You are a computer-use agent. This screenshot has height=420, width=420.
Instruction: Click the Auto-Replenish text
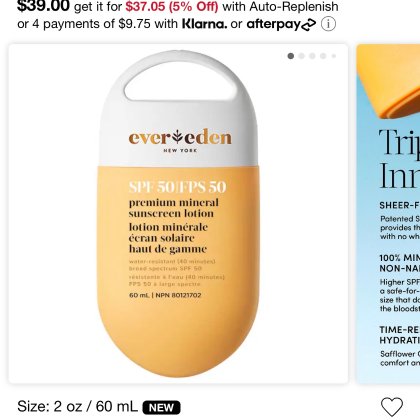[294, 6]
